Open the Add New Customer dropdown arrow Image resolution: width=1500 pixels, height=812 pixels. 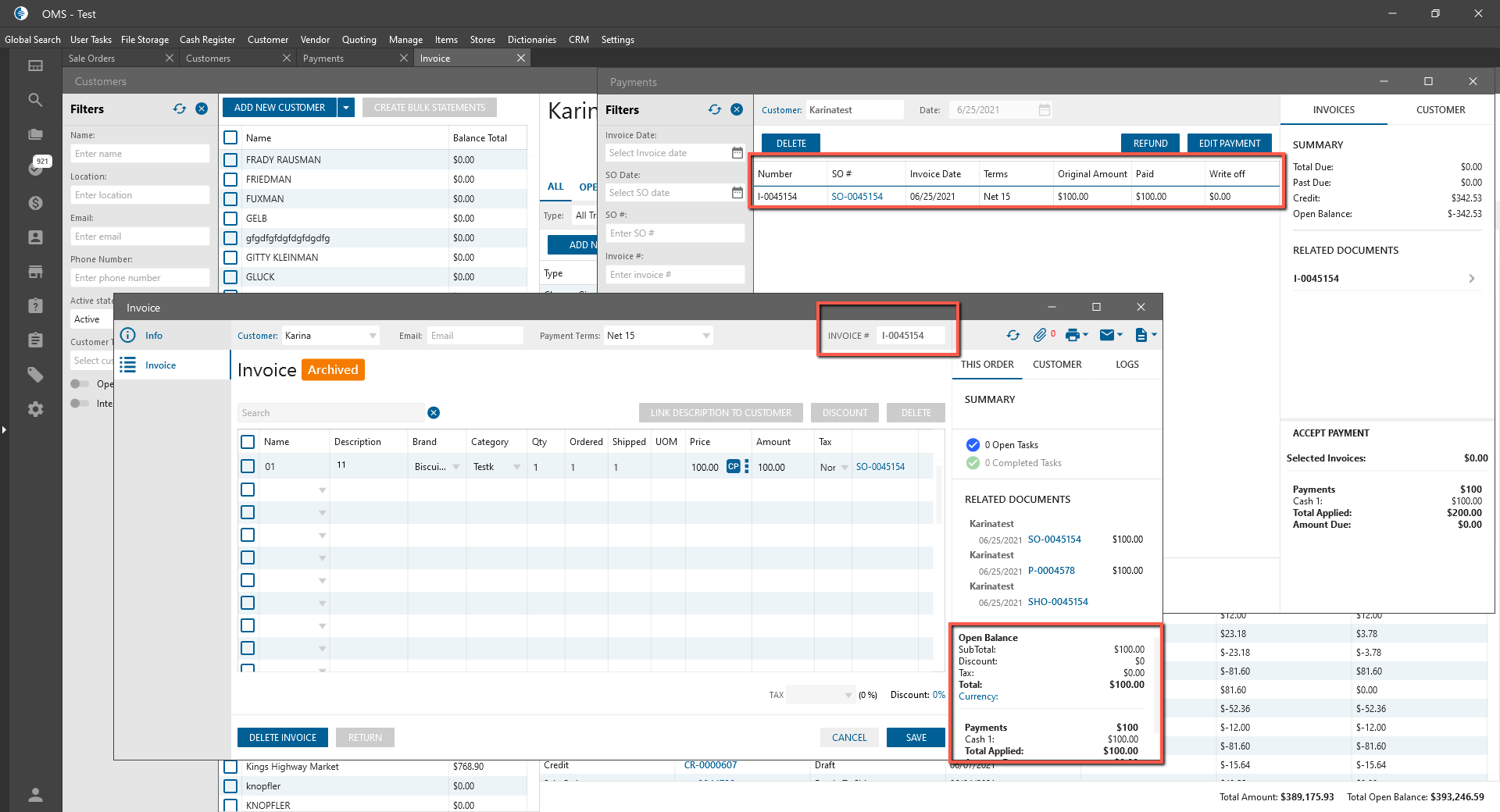pos(346,108)
